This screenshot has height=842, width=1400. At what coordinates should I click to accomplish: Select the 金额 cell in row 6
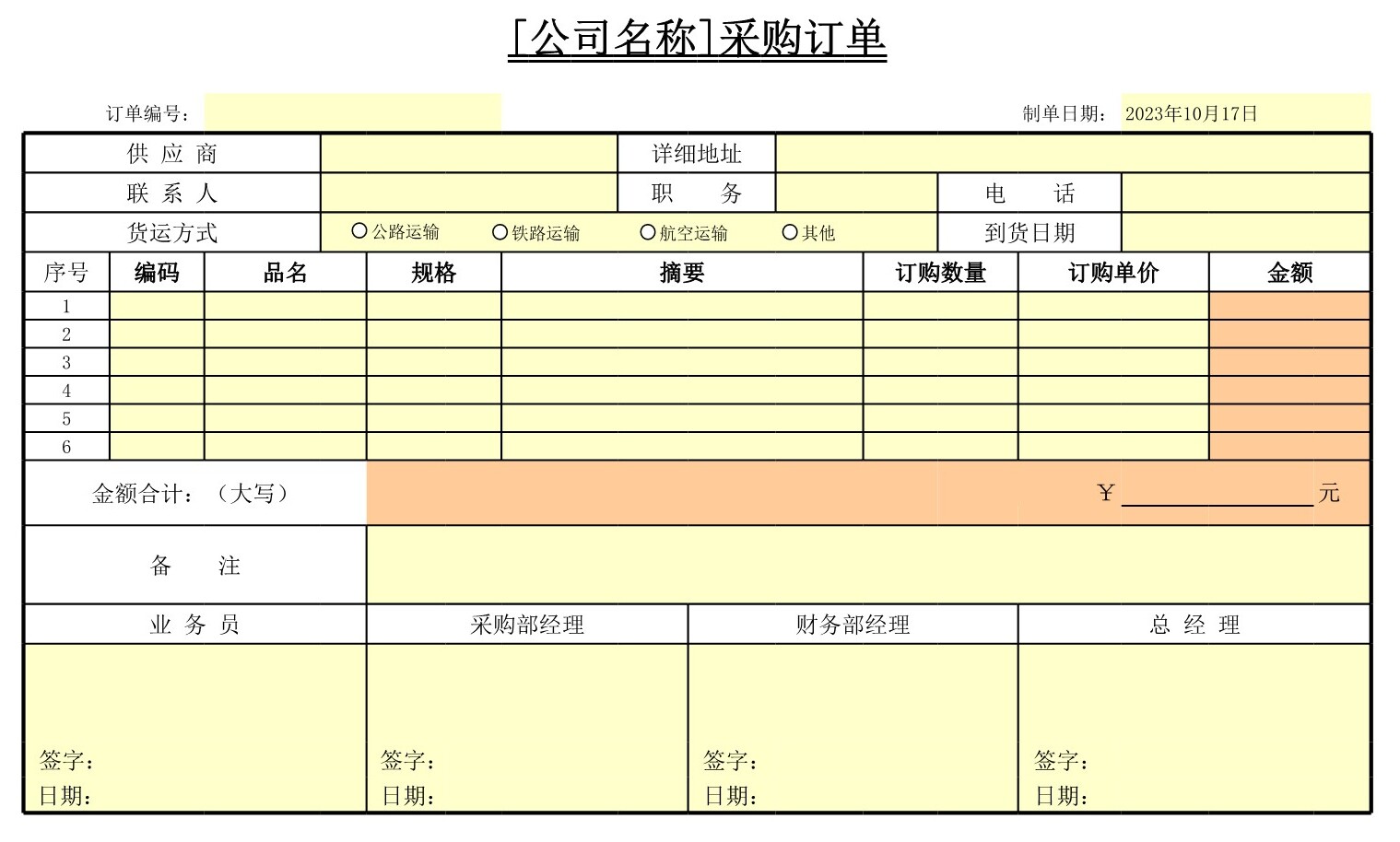point(1288,447)
